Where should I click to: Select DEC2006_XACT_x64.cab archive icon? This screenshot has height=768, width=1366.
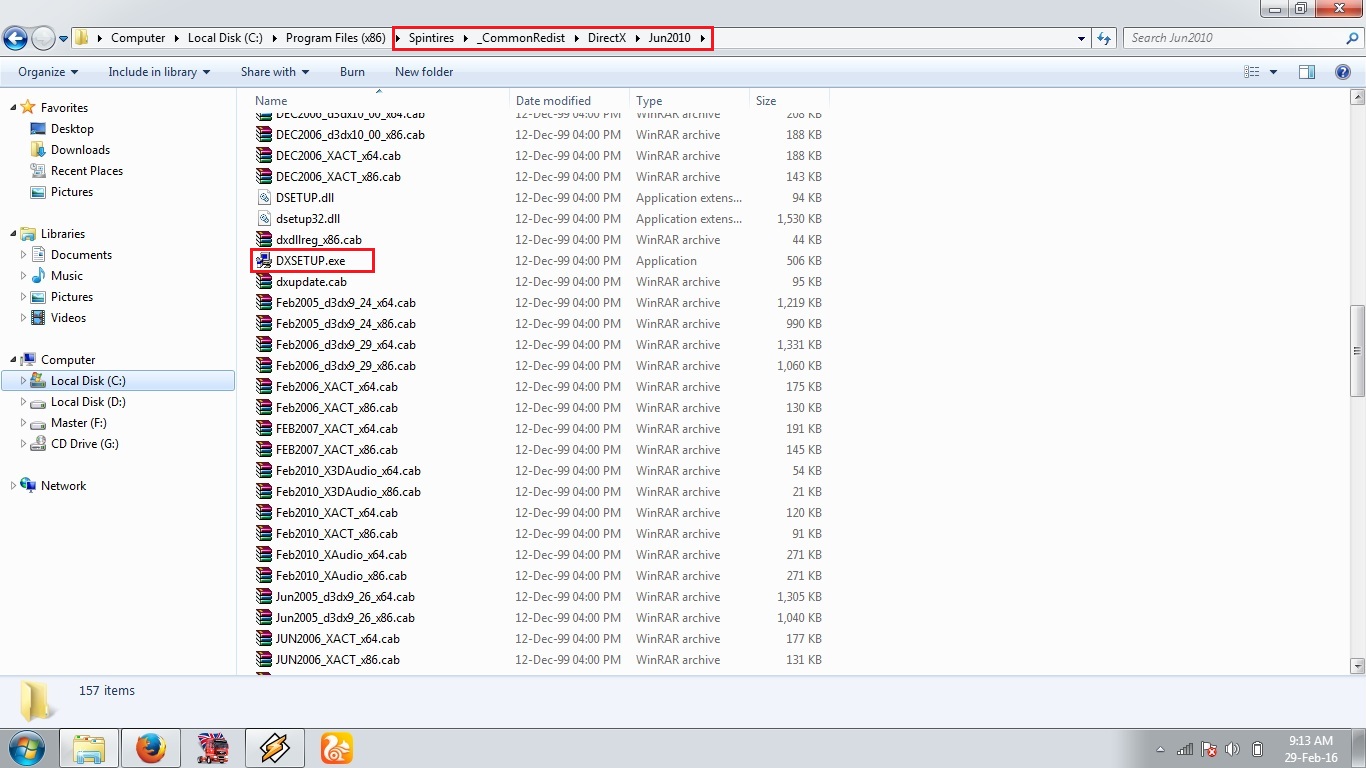tap(264, 156)
